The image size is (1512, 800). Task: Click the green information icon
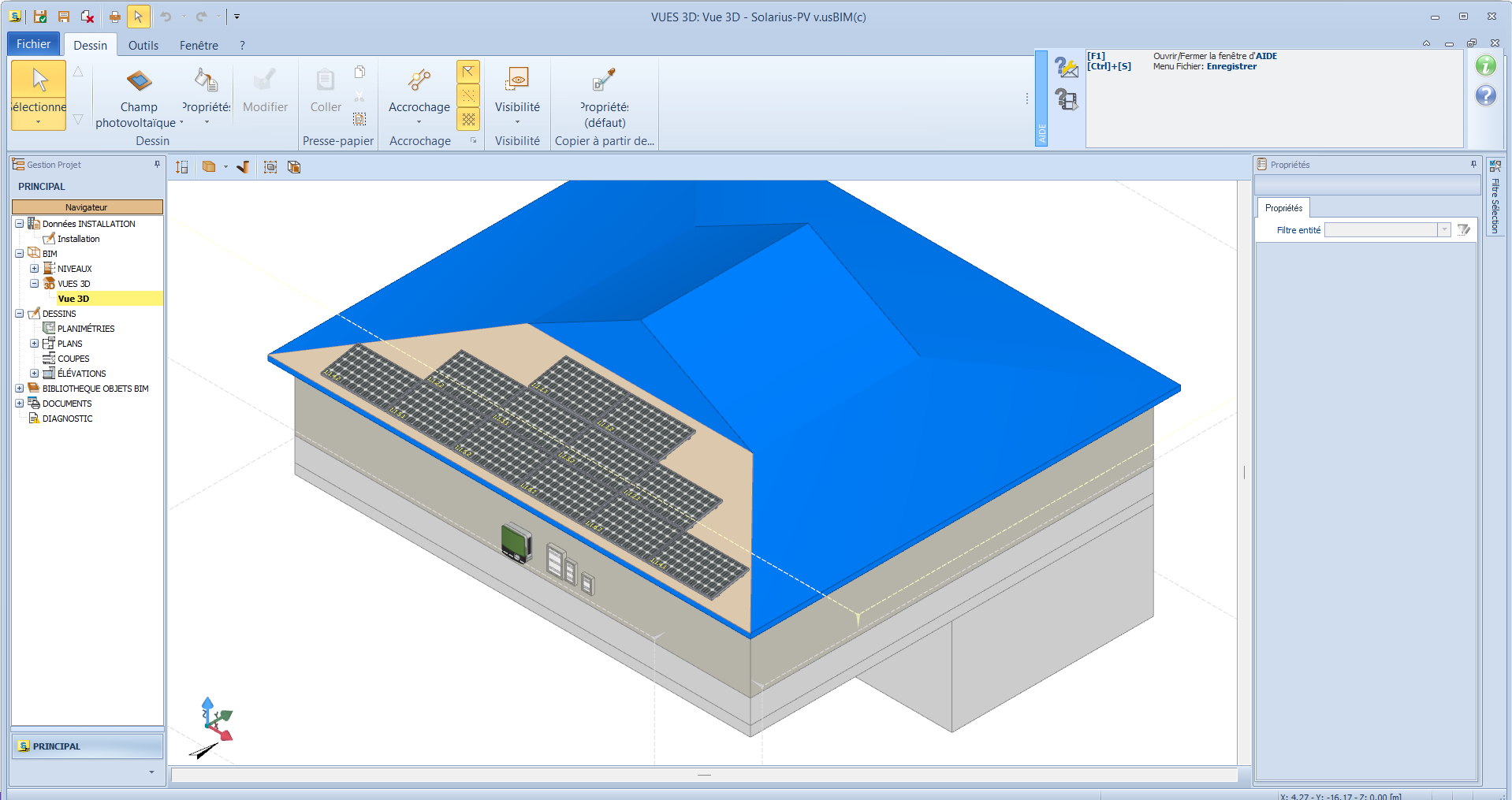tap(1486, 66)
